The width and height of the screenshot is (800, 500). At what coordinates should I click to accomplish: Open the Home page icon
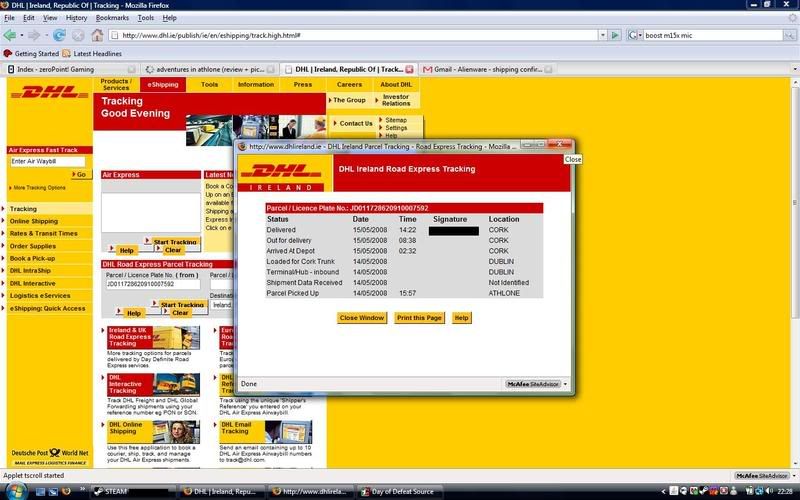pyautogui.click(x=97, y=35)
